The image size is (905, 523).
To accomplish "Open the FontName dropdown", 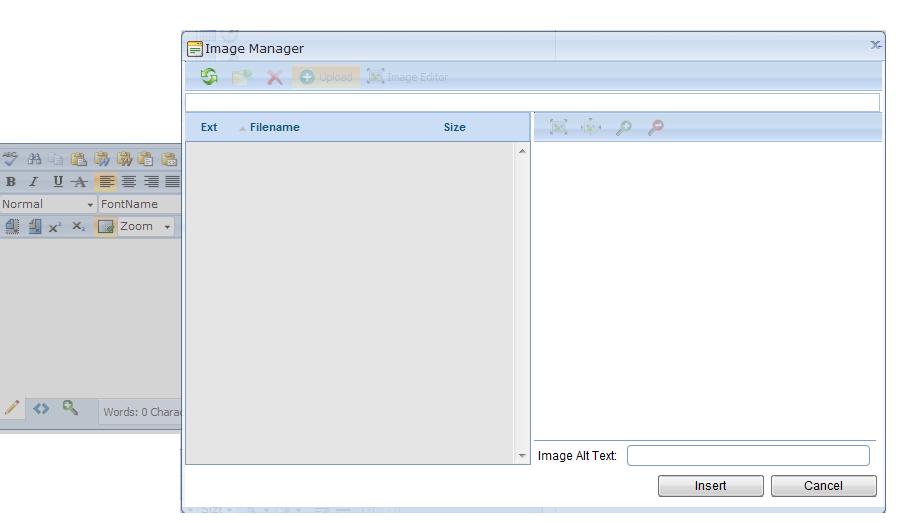I will coord(140,204).
